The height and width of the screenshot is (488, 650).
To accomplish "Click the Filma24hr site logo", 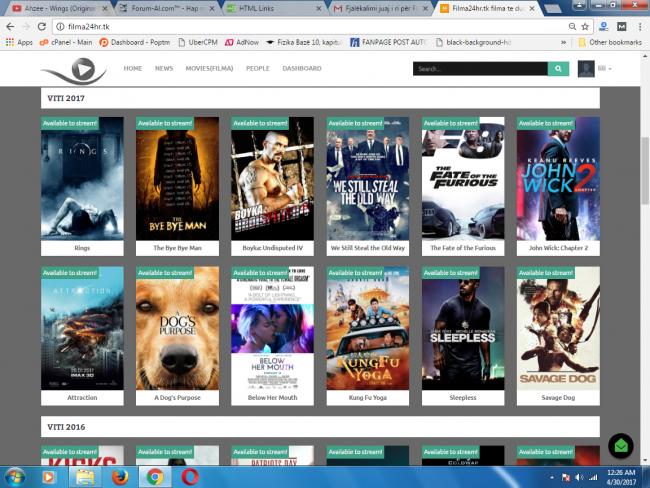I will click(x=74, y=71).
